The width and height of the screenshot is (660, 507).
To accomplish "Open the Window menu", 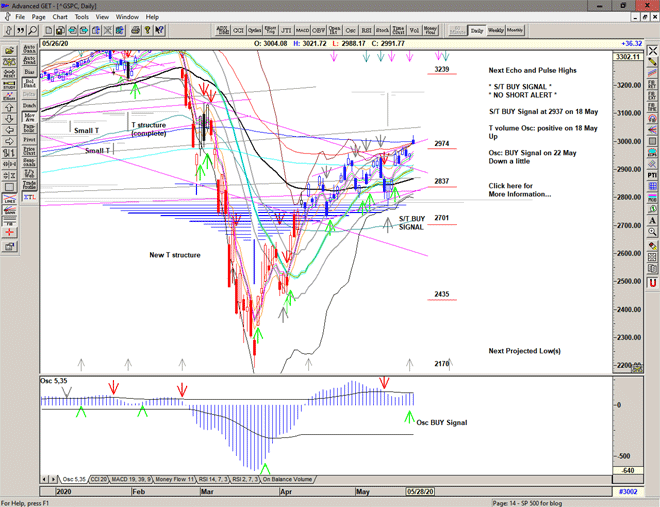I will pyautogui.click(x=127, y=17).
